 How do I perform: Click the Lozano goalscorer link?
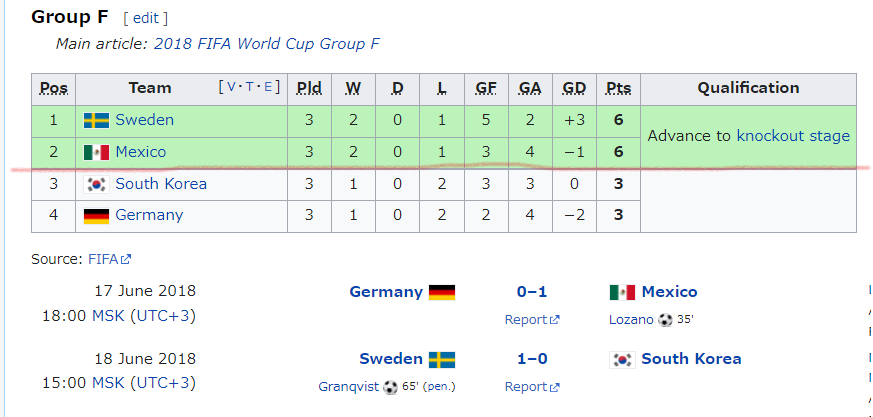coord(631,320)
